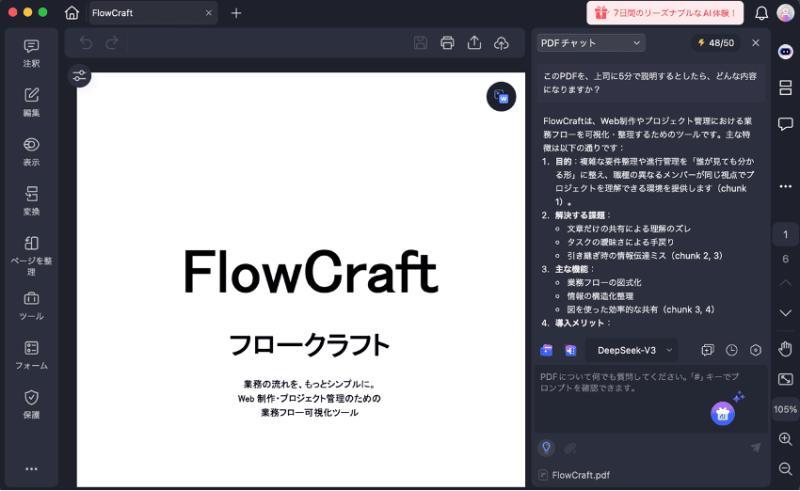The height and width of the screenshot is (491, 800).
Task: Click the 7-day AI trial banner
Action: click(665, 13)
